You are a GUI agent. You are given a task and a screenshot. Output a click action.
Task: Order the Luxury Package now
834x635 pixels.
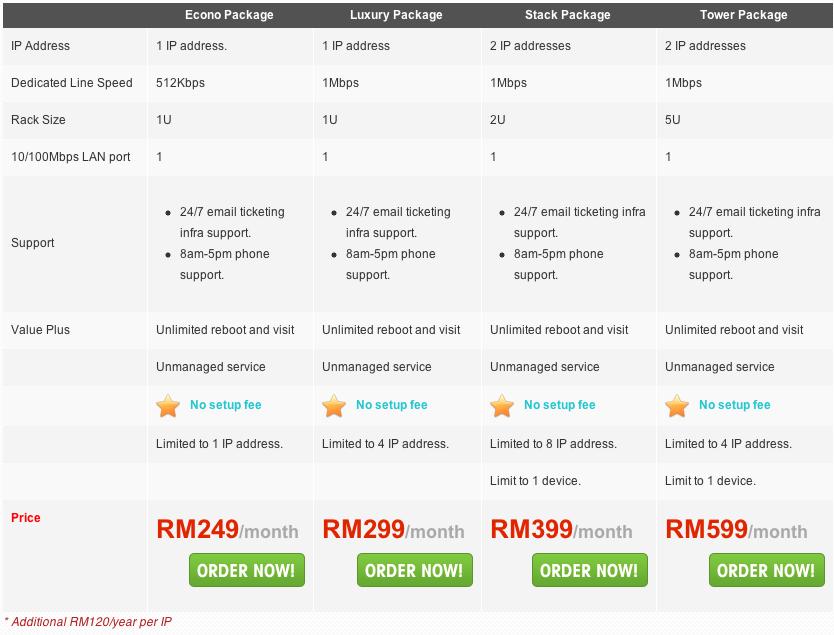coord(415,570)
